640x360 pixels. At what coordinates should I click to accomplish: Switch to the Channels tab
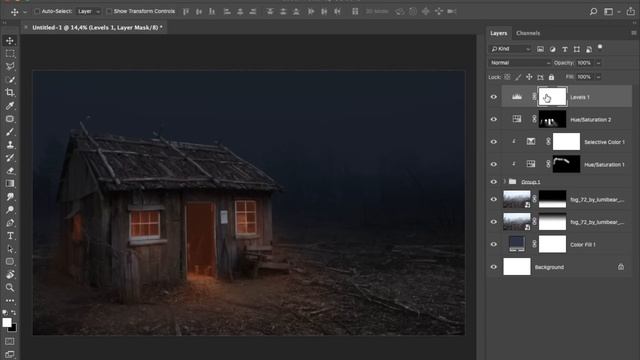[x=528, y=33]
